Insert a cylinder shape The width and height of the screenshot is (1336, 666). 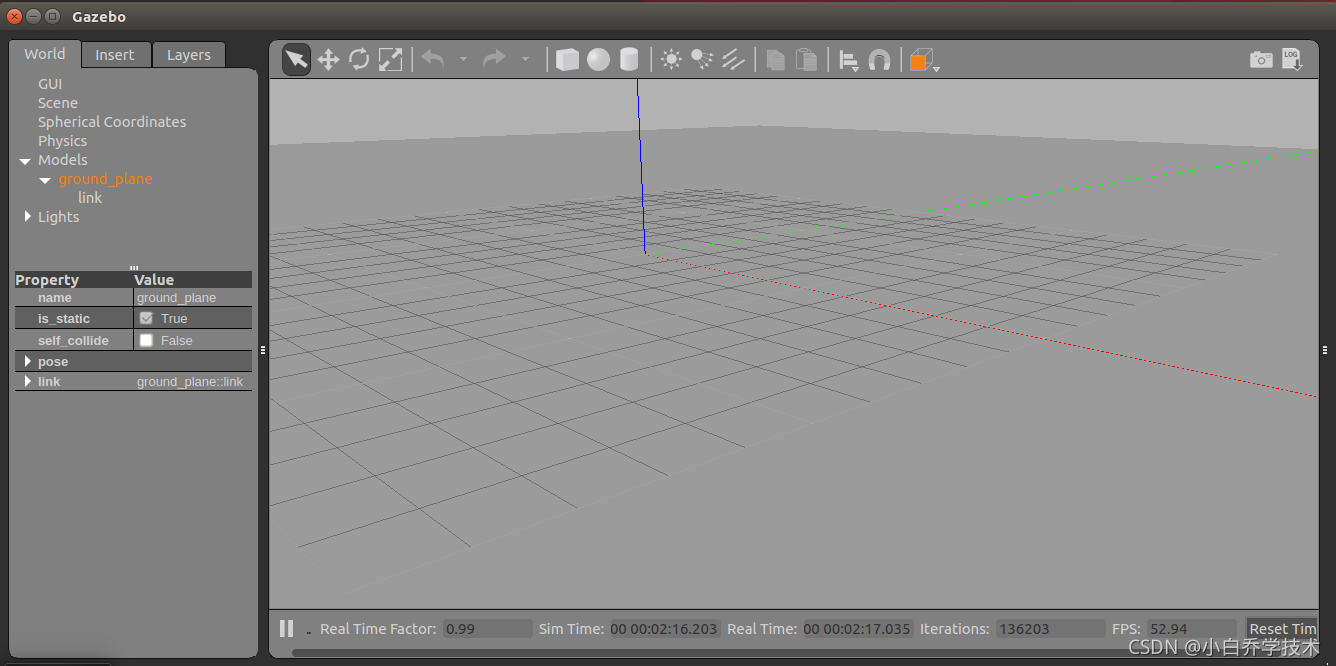pos(628,60)
